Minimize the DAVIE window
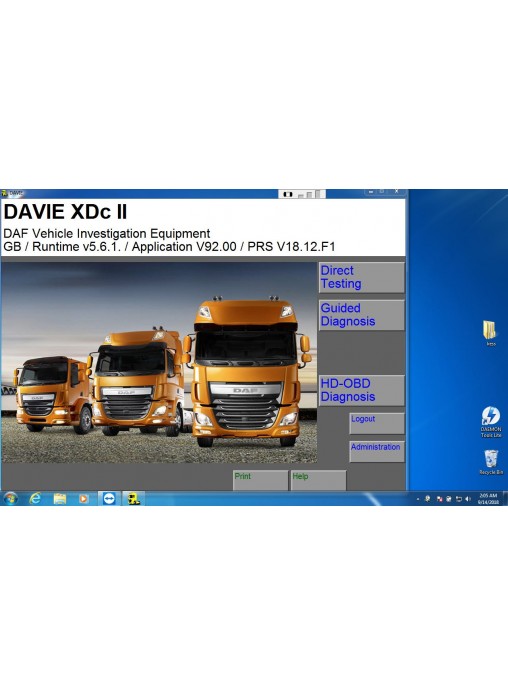The height and width of the screenshot is (696, 508). tap(370, 192)
